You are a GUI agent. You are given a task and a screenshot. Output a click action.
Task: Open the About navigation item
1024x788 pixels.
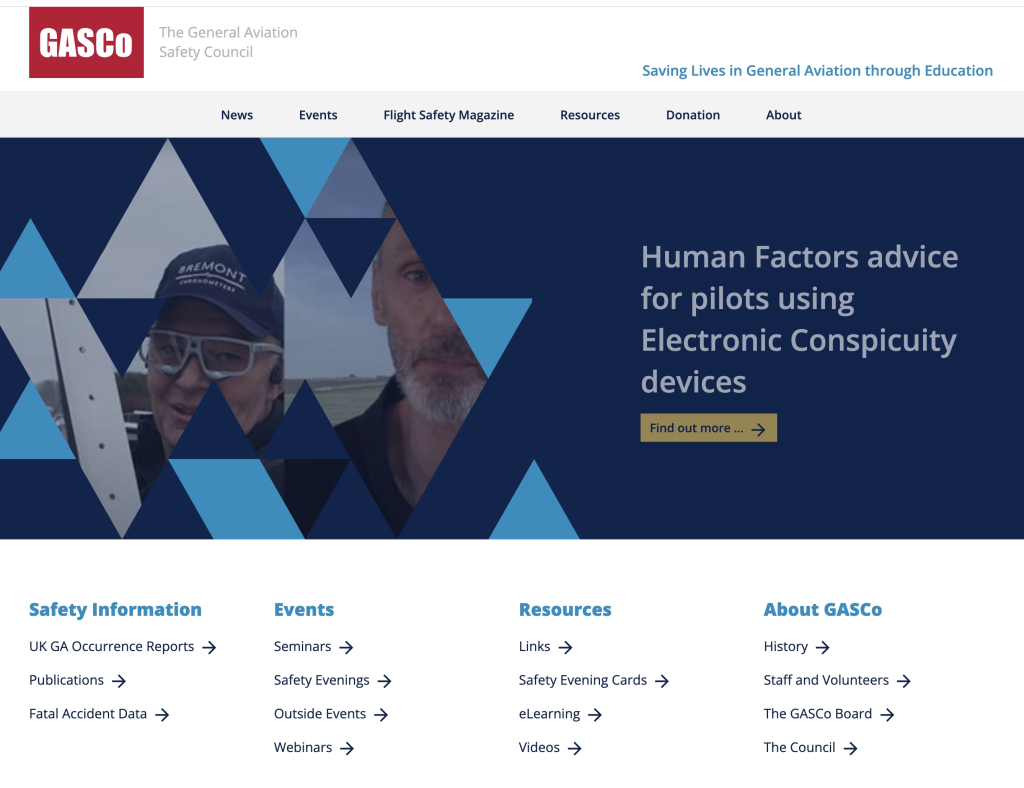[x=784, y=115]
